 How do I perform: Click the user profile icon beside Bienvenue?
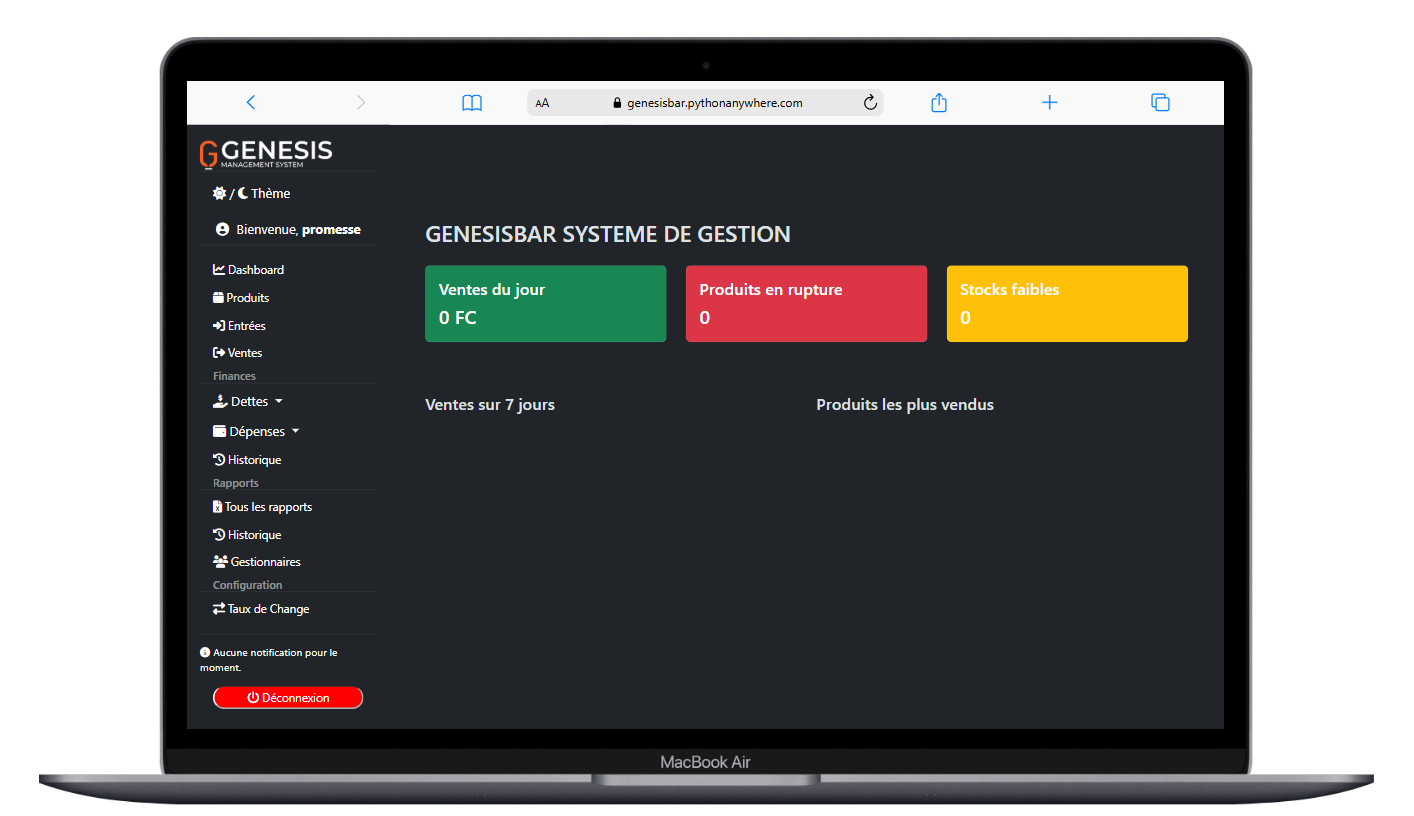tap(223, 229)
